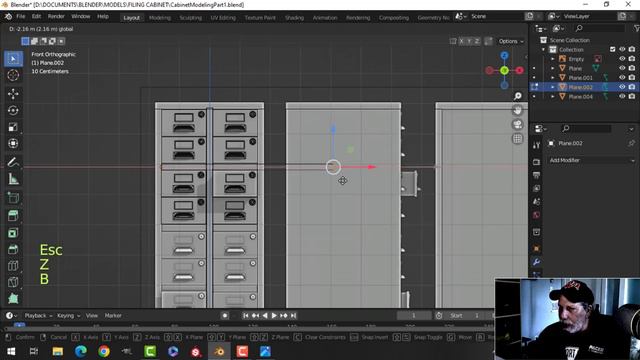
Task: Select the Add Cube tool
Action: (x=13, y=198)
